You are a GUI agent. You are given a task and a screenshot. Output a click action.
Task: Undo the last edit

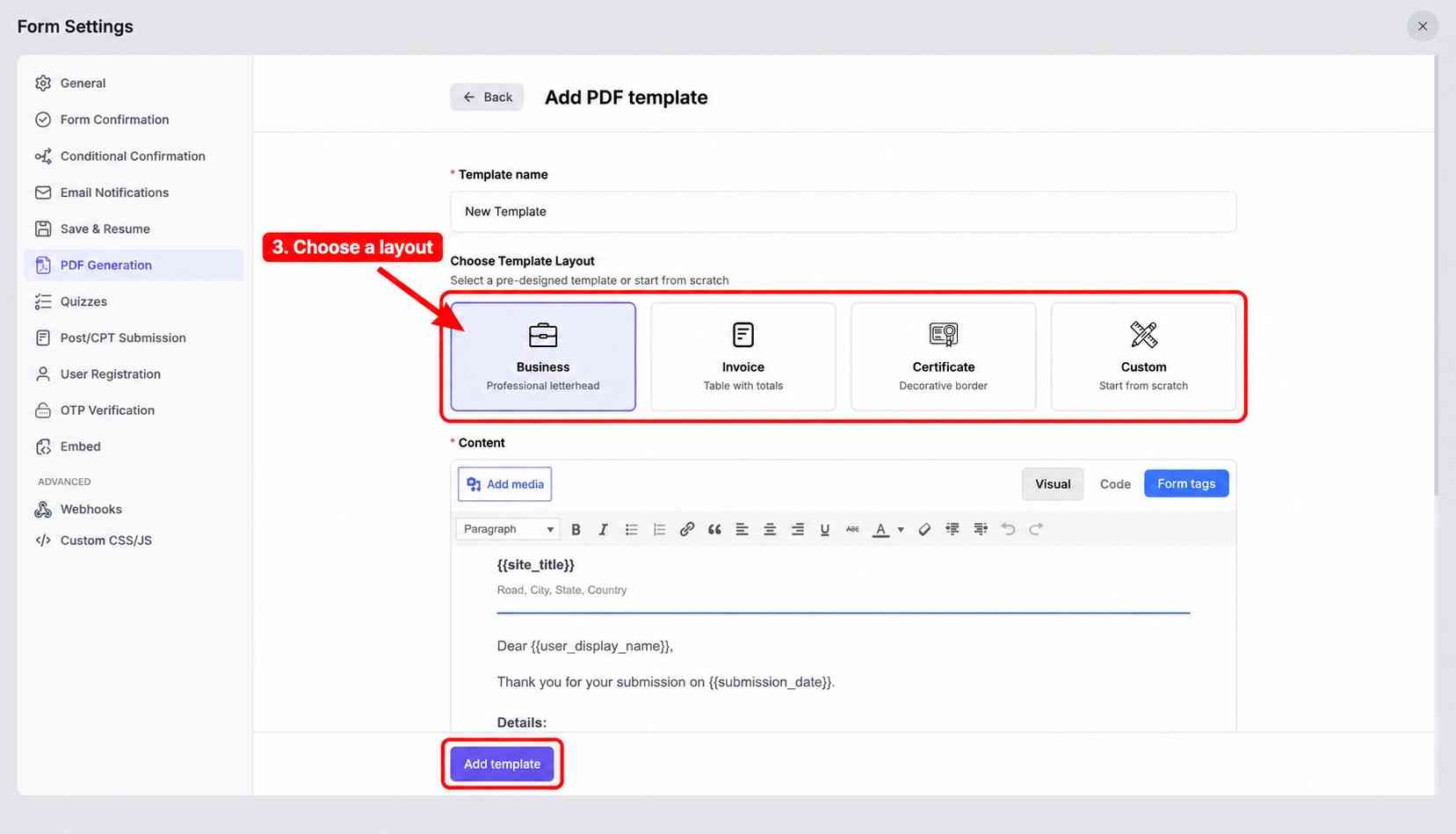(x=1008, y=529)
